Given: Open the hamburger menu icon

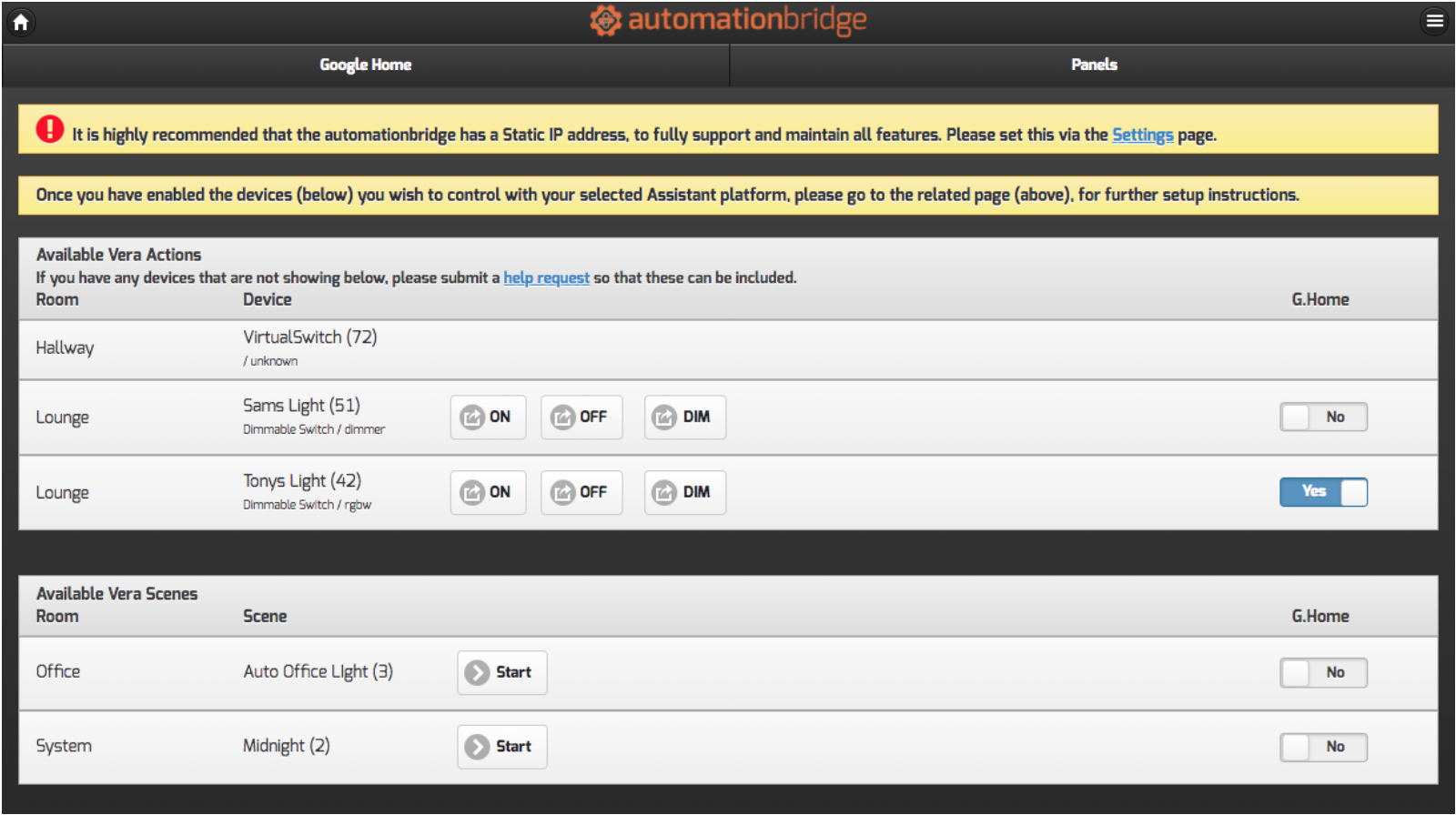Looking at the screenshot, I should click(1434, 21).
